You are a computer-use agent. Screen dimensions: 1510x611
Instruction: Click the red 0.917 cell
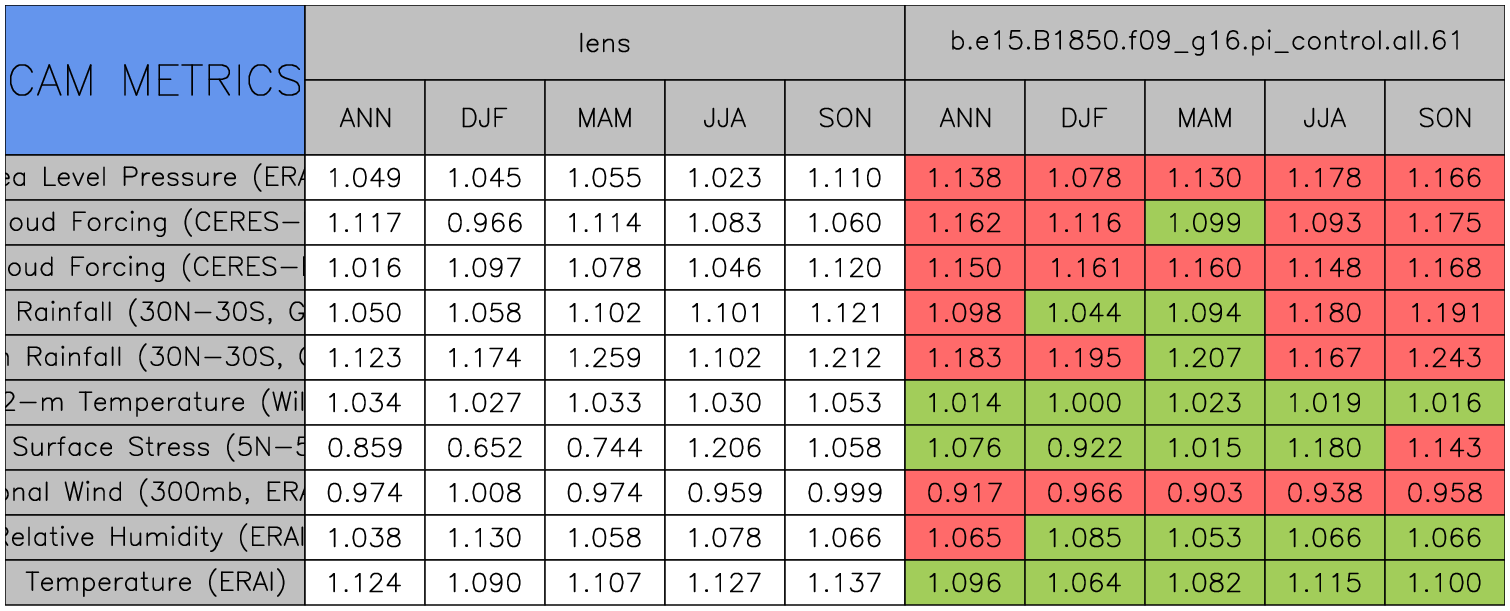tap(965, 493)
